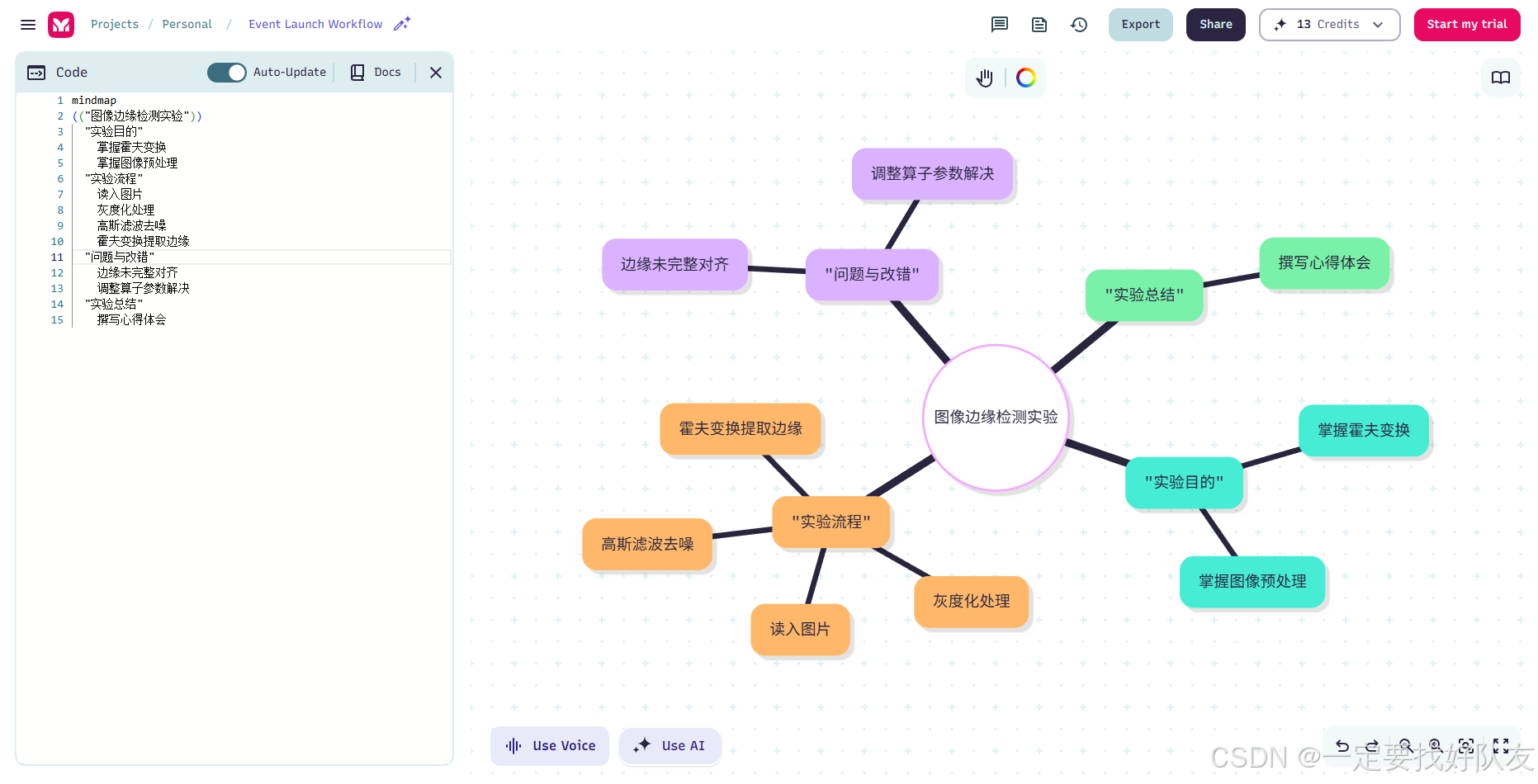Screen dimensions: 1538x784
Task: Click the Share button
Action: click(x=1216, y=25)
